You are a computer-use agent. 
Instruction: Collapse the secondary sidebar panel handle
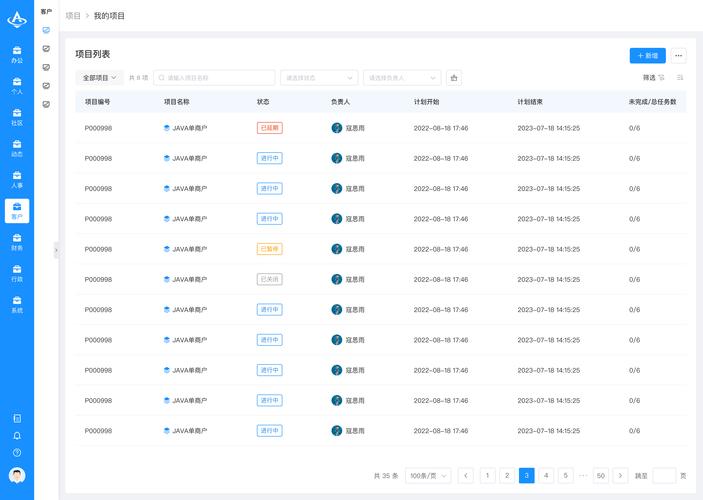[56, 250]
